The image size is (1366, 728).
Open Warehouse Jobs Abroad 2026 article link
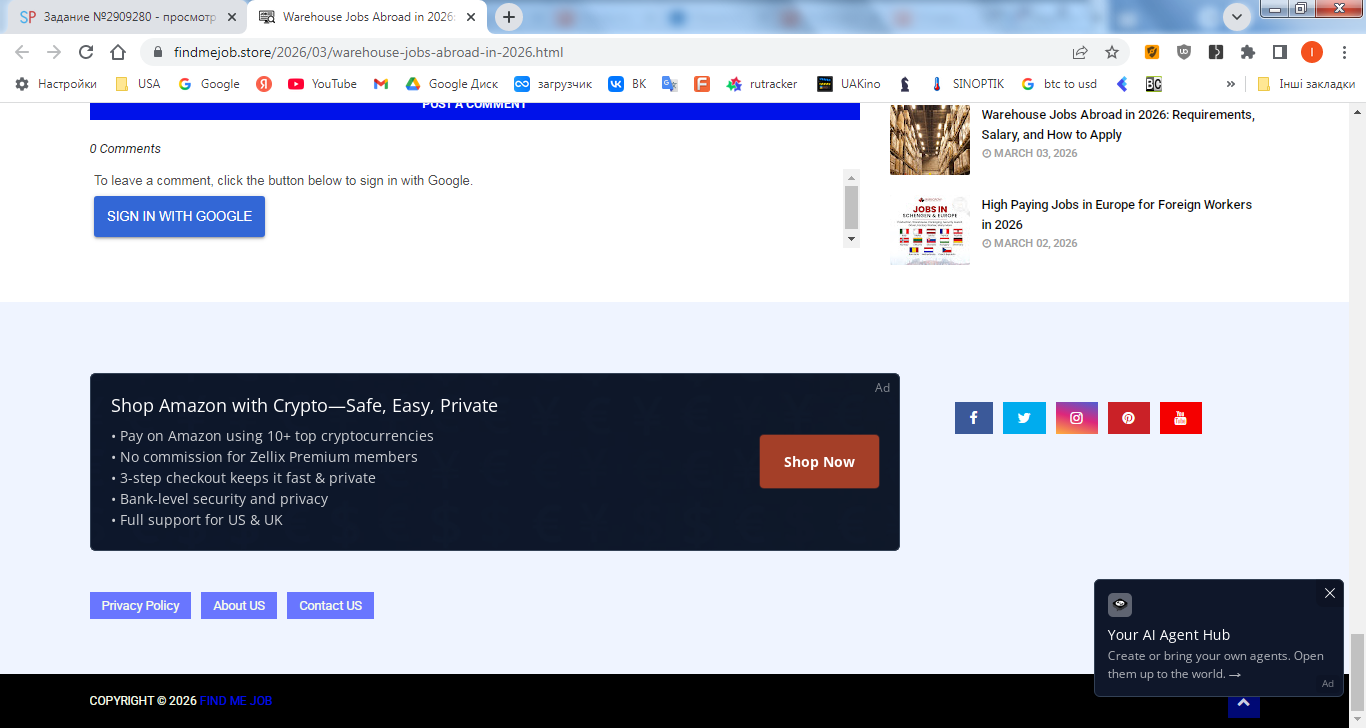(x=1118, y=125)
